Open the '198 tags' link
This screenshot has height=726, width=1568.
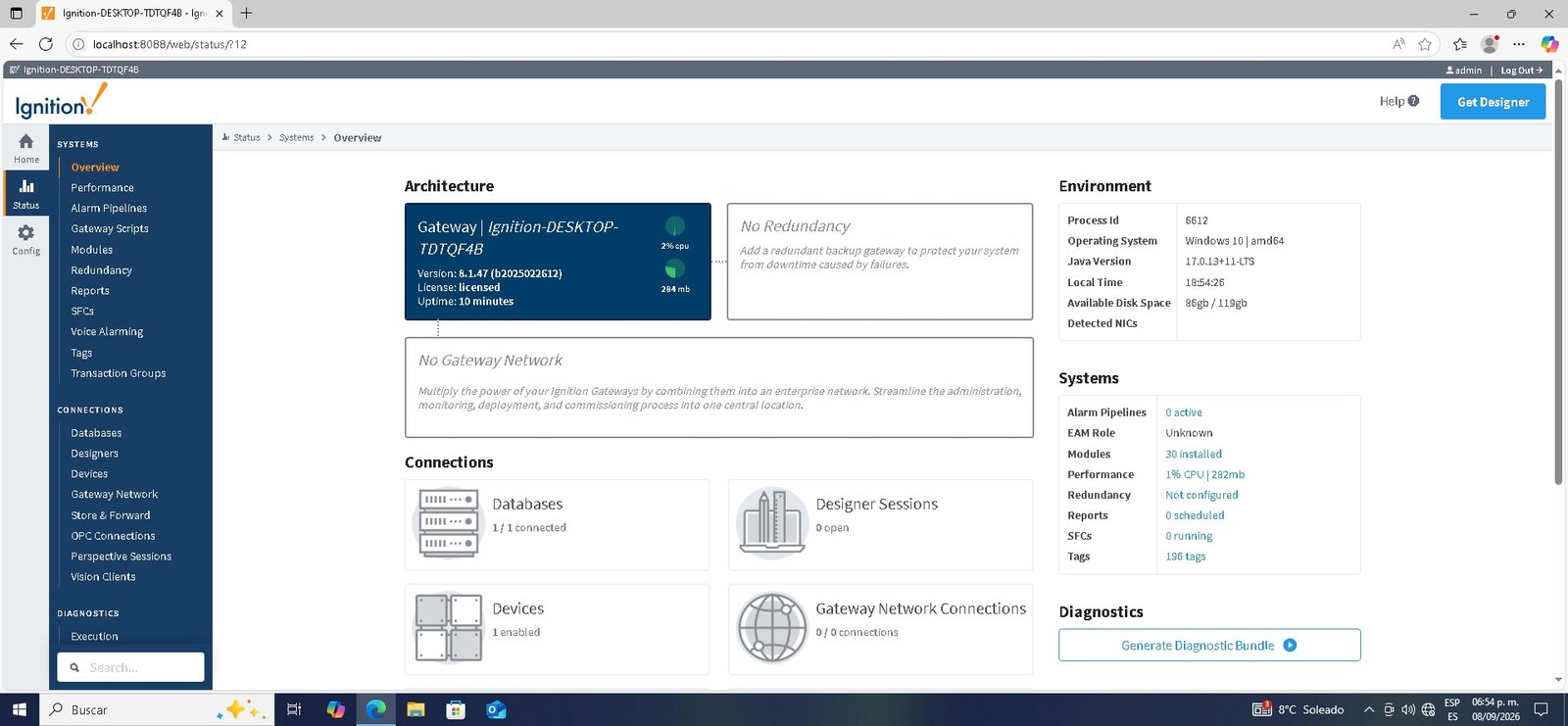1186,557
